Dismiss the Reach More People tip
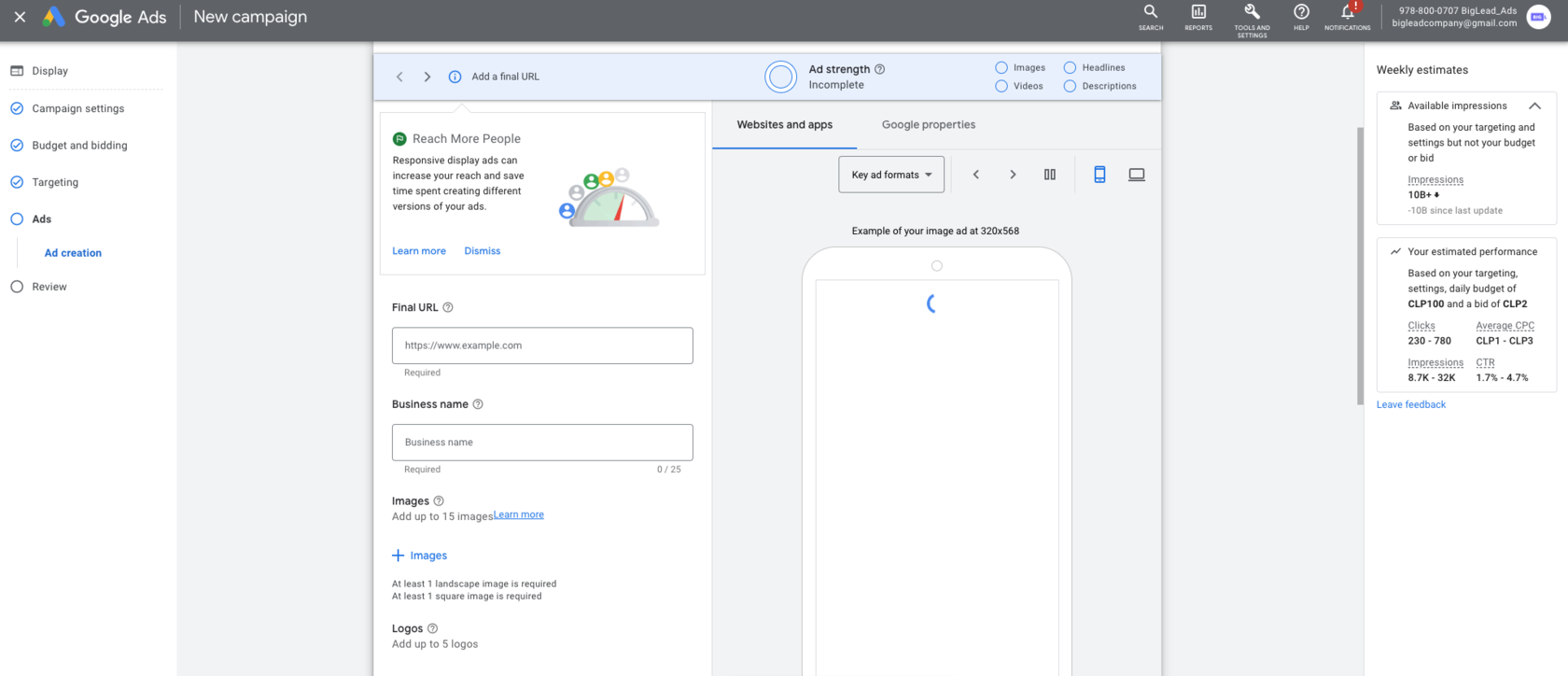Screen dimensions: 1568x676 click(x=482, y=251)
